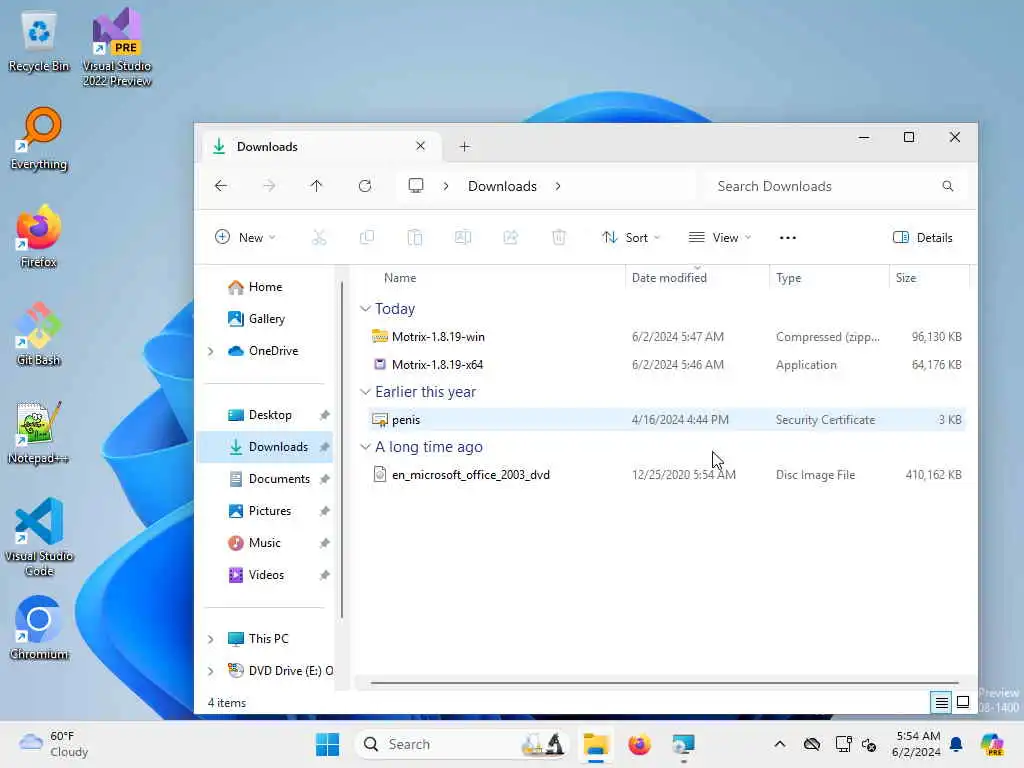Click the Copy icon in toolbar

[367, 238]
